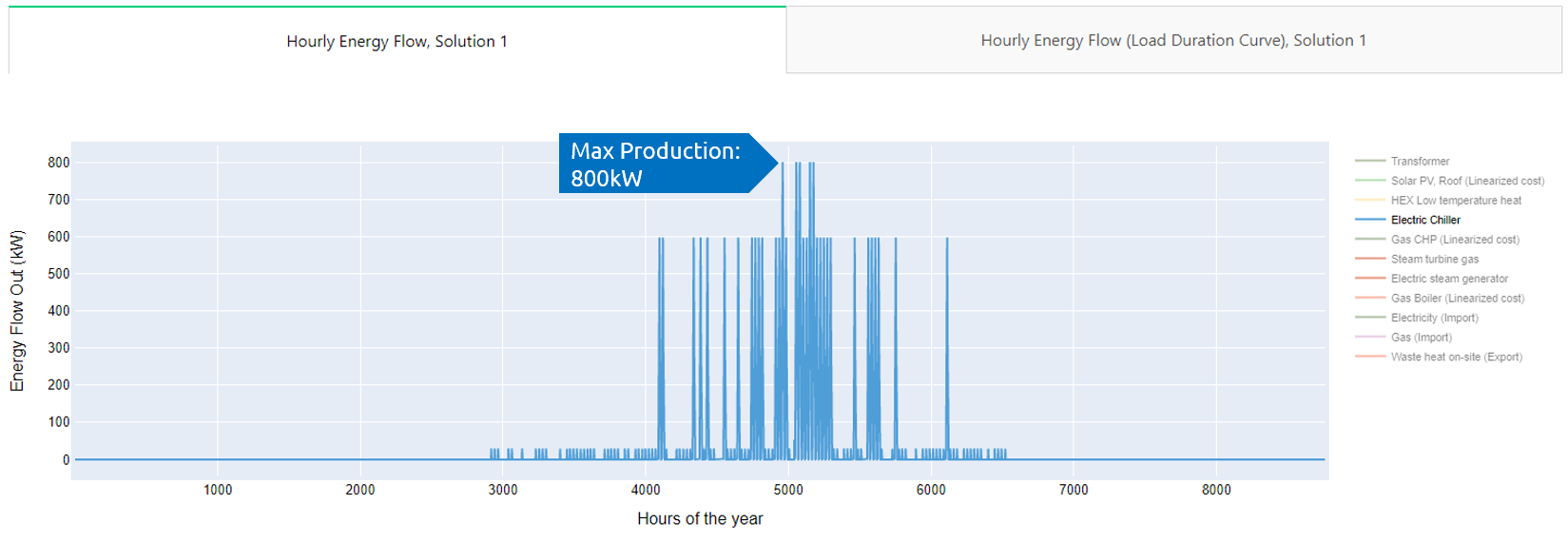Open the Load Duration Curve tab

[1172, 40]
